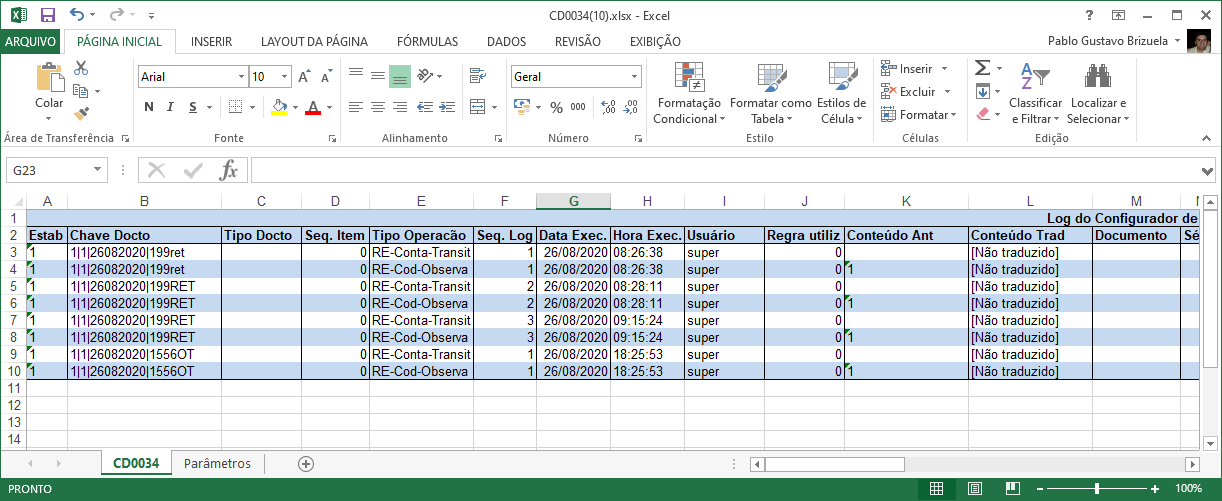Viewport: 1222px width, 501px height.
Task: Open Localizar e Selecionar binoculars
Action: pyautogui.click(x=1098, y=93)
